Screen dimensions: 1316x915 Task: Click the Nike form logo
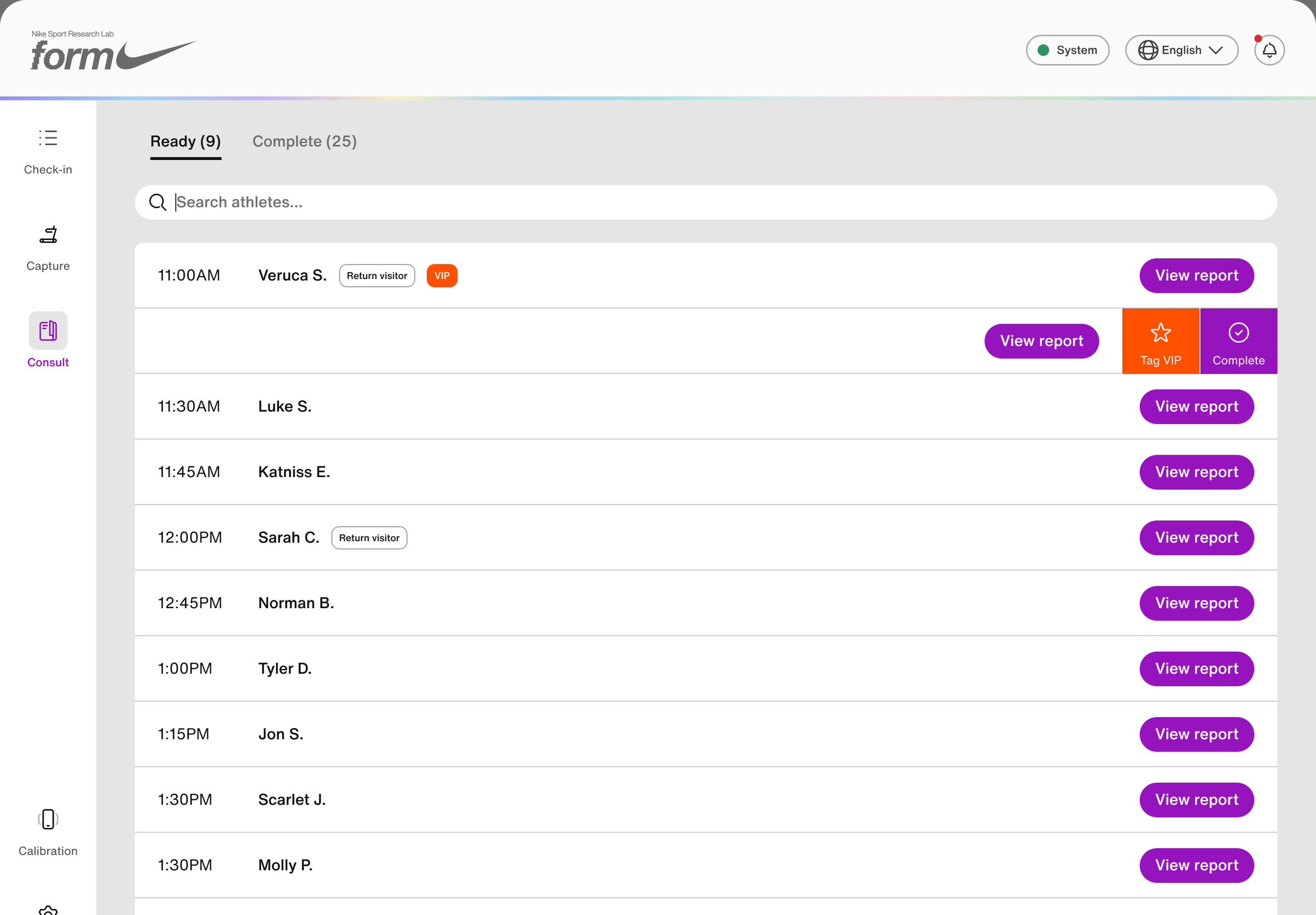point(113,50)
